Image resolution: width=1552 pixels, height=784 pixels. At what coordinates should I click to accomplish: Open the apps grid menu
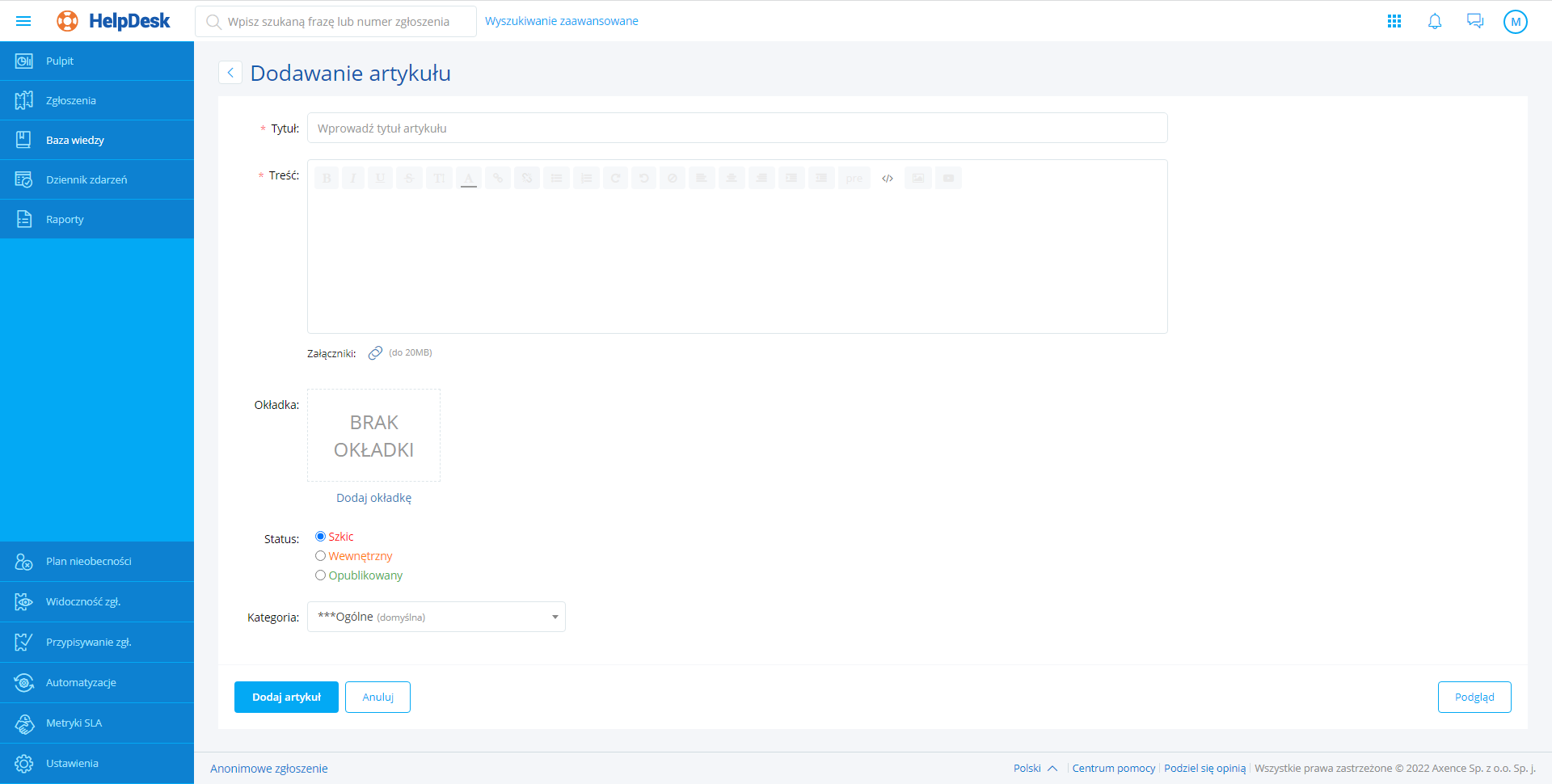pyautogui.click(x=1394, y=22)
